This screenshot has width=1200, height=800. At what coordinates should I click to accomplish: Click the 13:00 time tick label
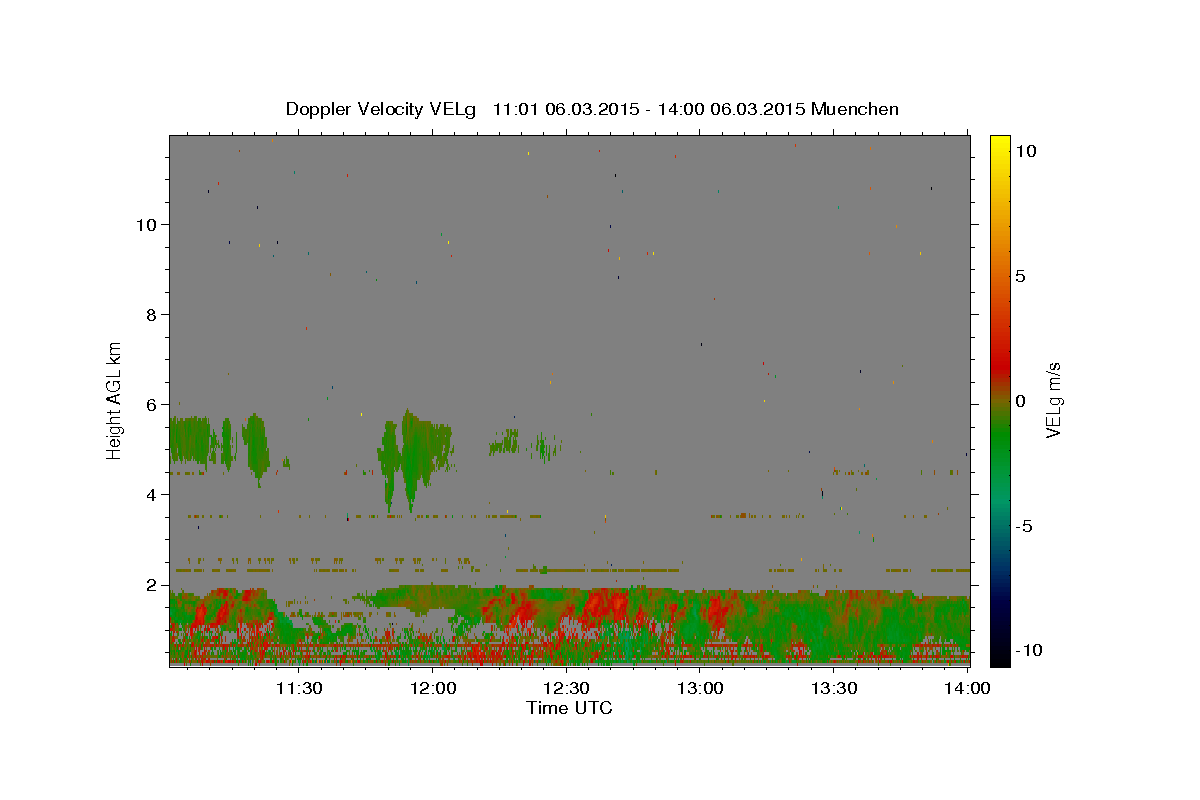(x=700, y=688)
